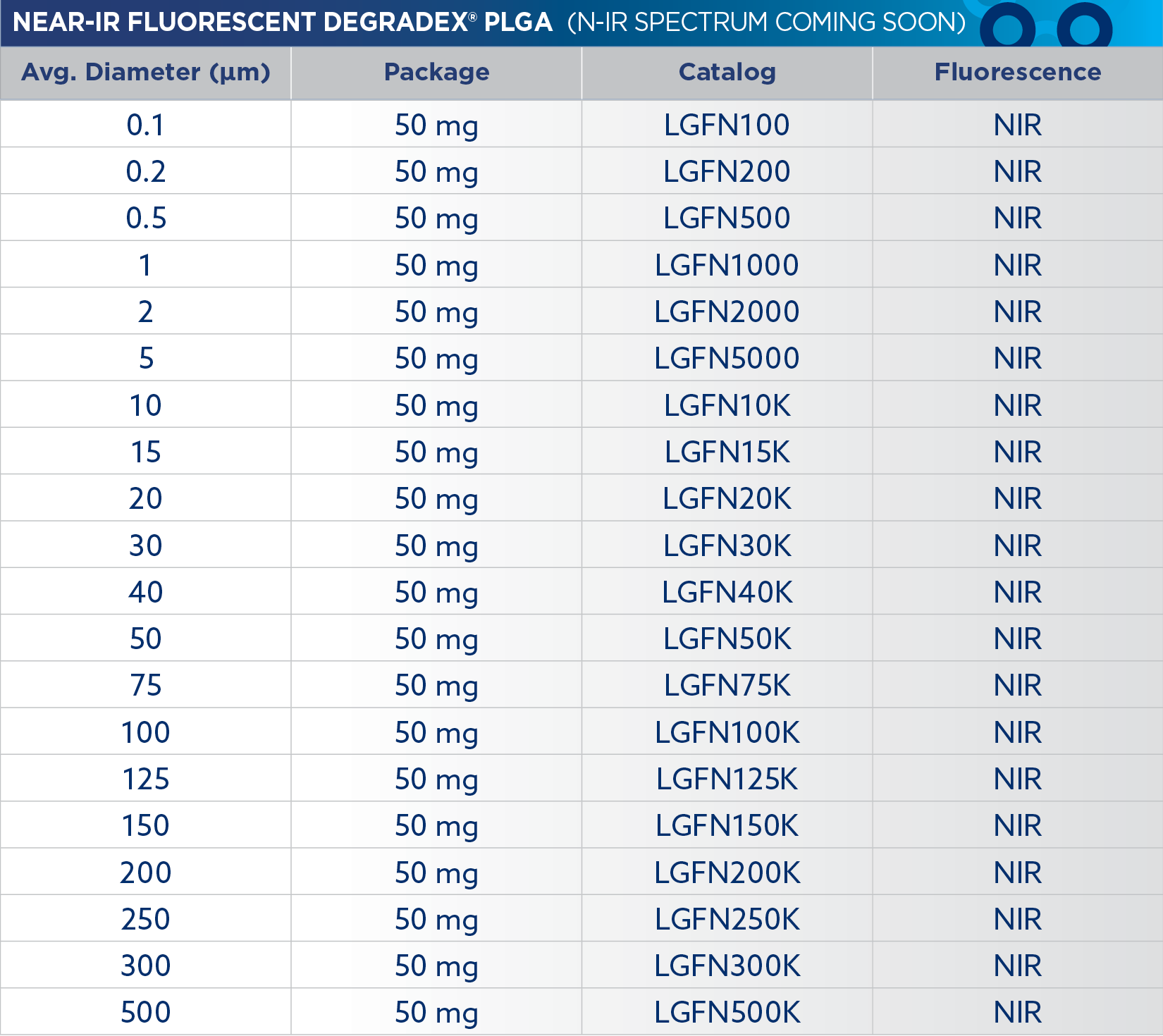This screenshot has height=1036, width=1163.
Task: Click diameter value 2 in LGFN2000 row
Action: pyautogui.click(x=146, y=312)
